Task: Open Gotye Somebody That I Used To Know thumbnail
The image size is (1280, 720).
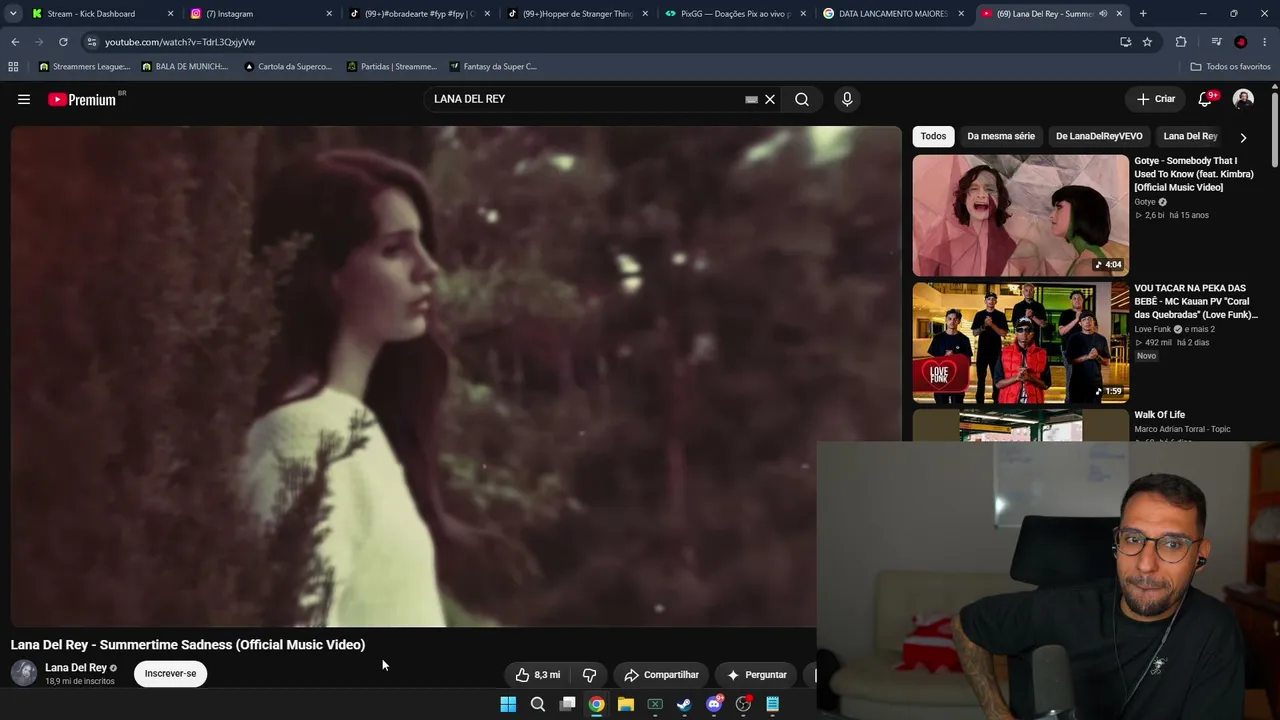Action: point(1020,215)
